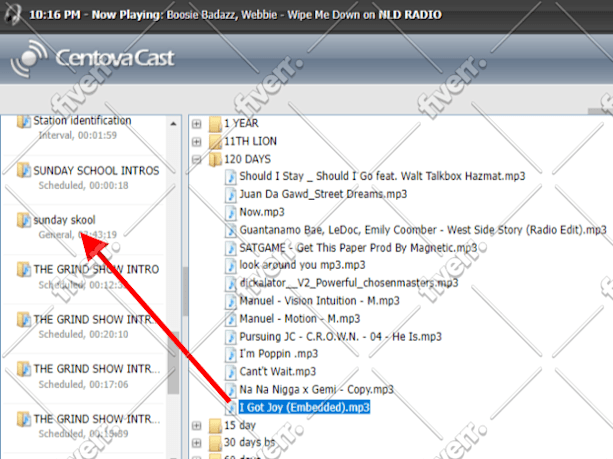Select look around you mp3.mp3
The width and height of the screenshot is (613, 459).
point(302,265)
